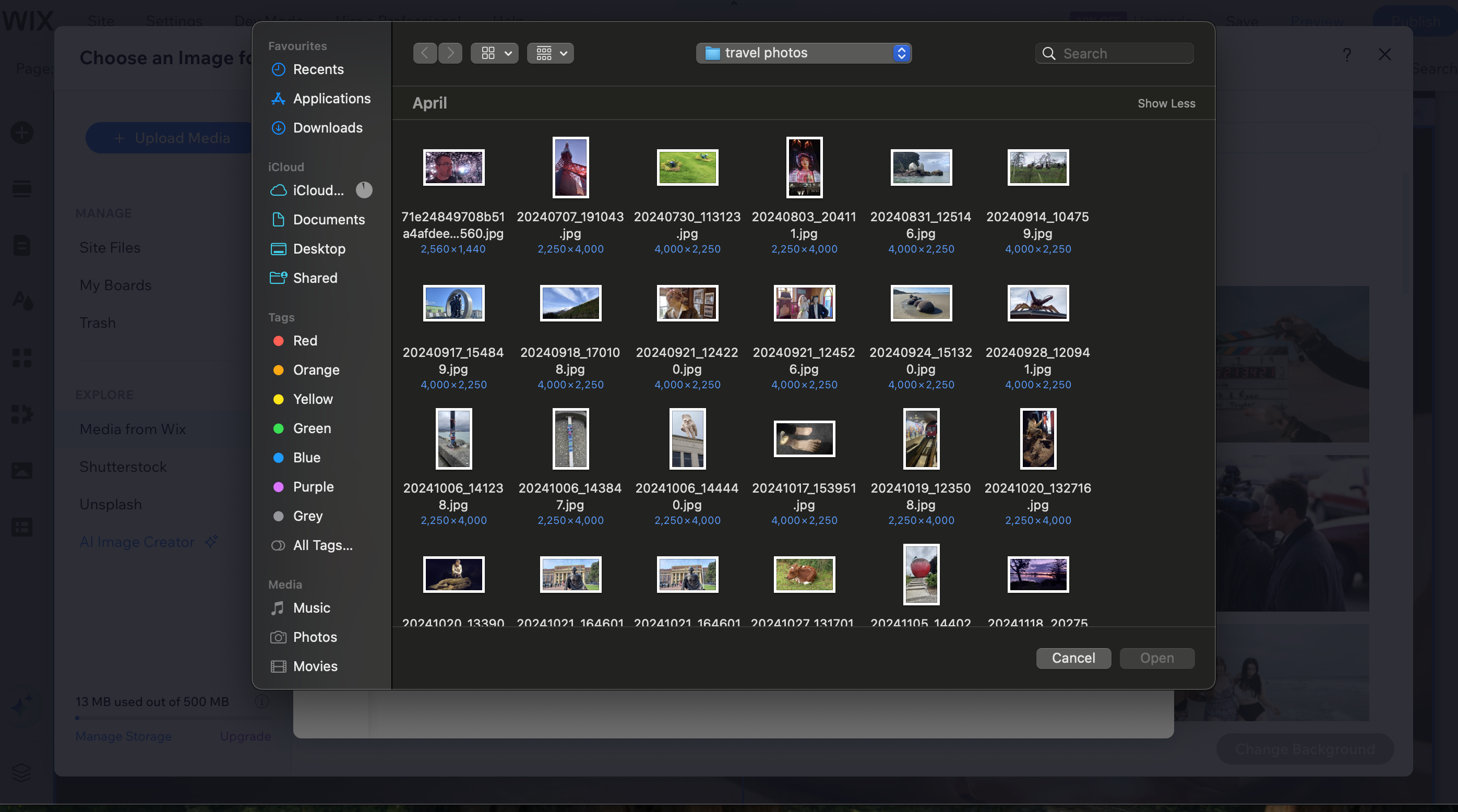The height and width of the screenshot is (812, 1458).
Task: Open the icon view options dropdown
Action: click(494, 53)
